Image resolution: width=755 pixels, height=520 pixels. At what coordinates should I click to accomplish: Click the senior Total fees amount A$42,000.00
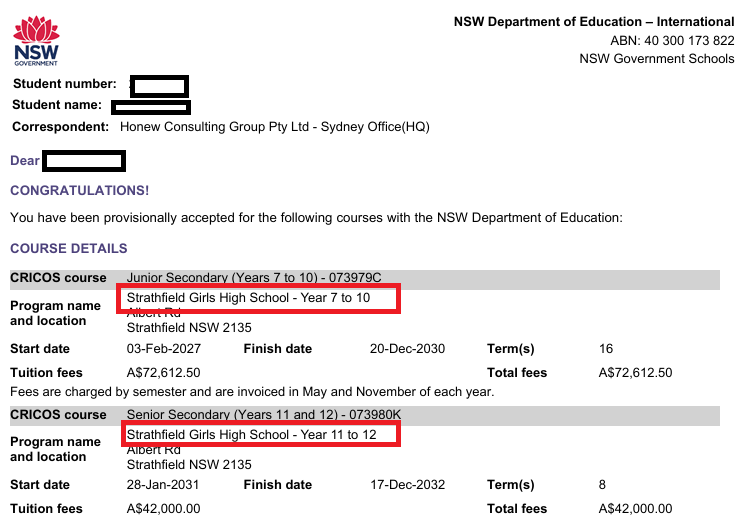point(635,509)
